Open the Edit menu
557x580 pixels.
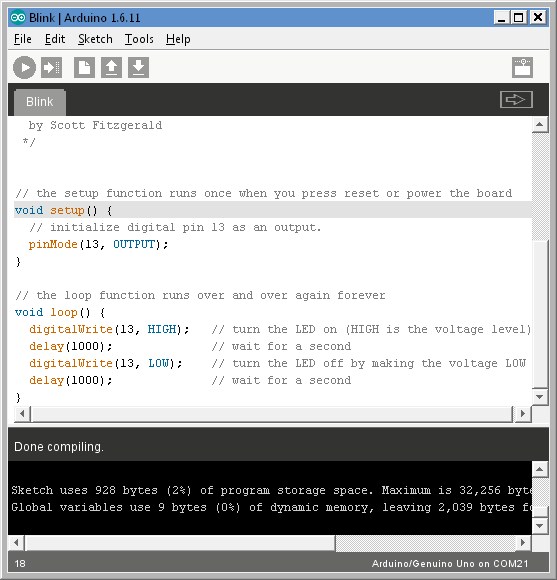pyautogui.click(x=55, y=39)
